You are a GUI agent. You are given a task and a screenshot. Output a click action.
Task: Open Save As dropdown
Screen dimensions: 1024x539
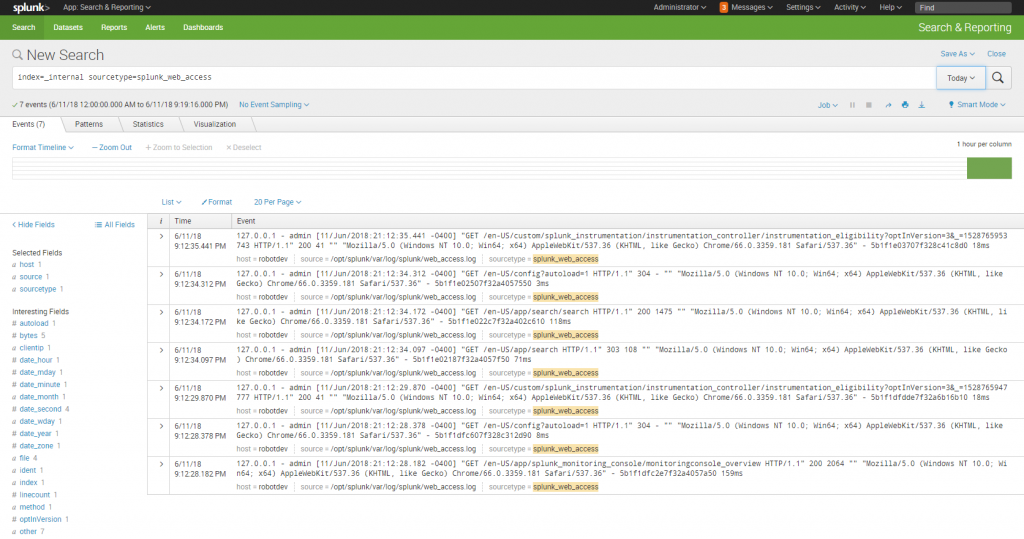coord(957,54)
